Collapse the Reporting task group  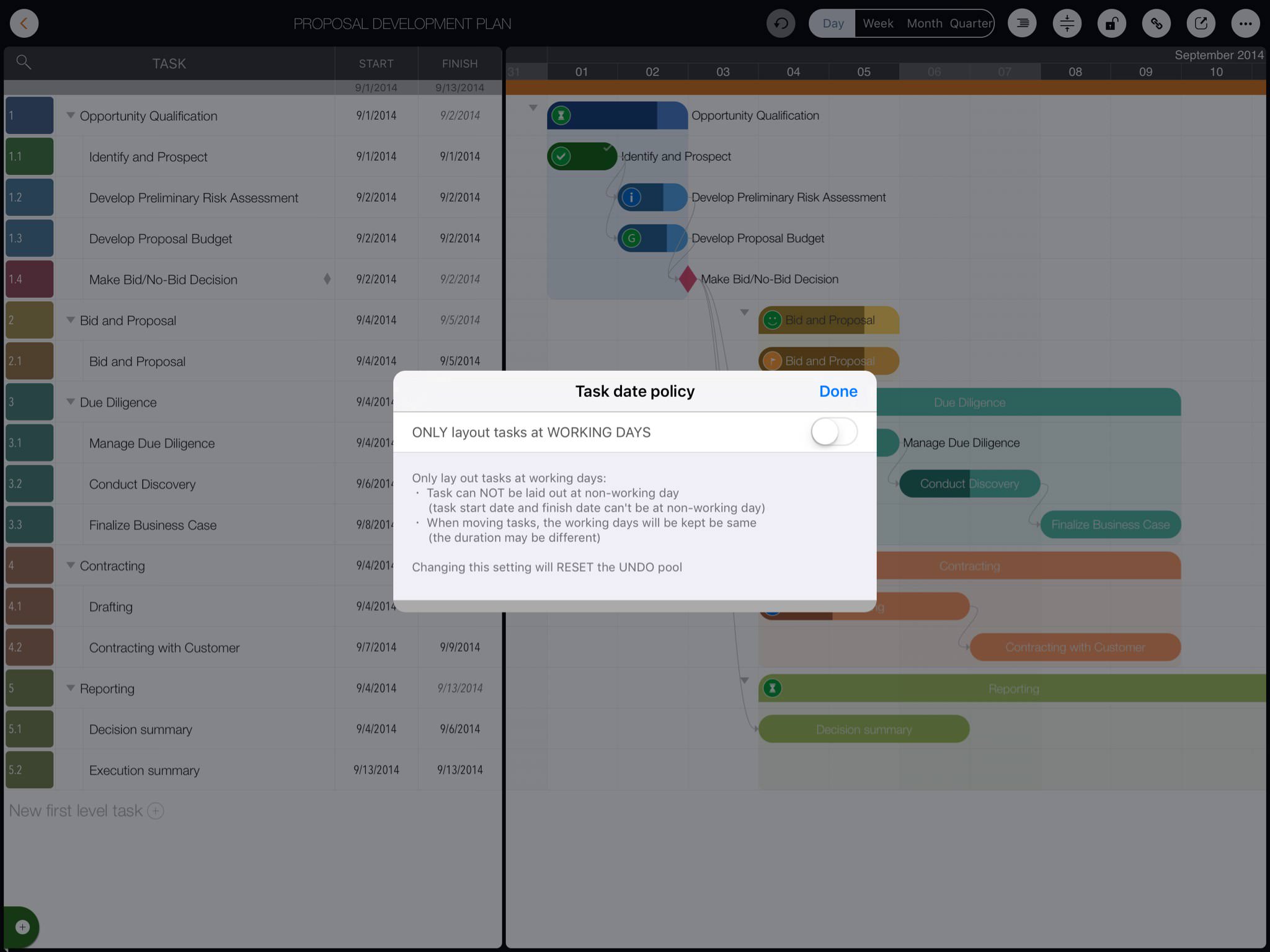[71, 688]
